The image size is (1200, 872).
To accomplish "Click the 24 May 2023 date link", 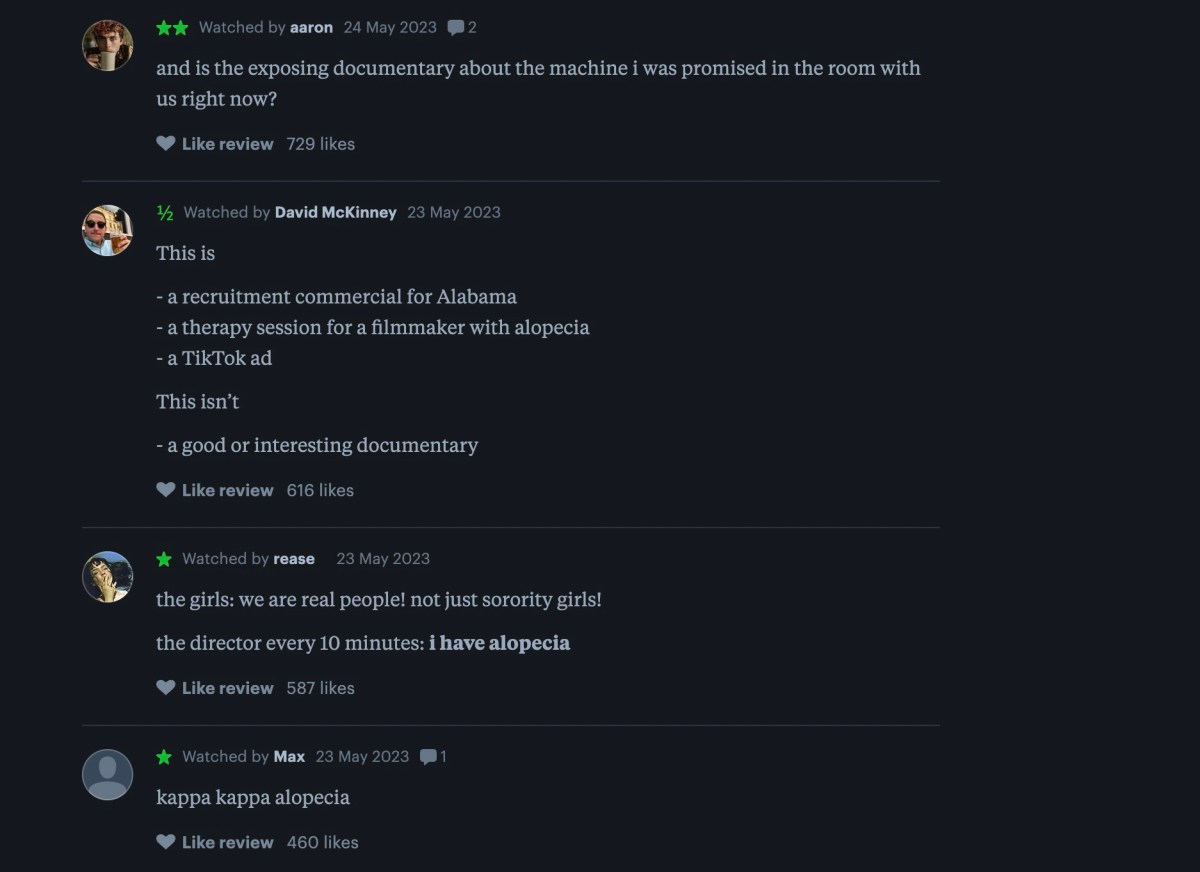I will tap(389, 27).
